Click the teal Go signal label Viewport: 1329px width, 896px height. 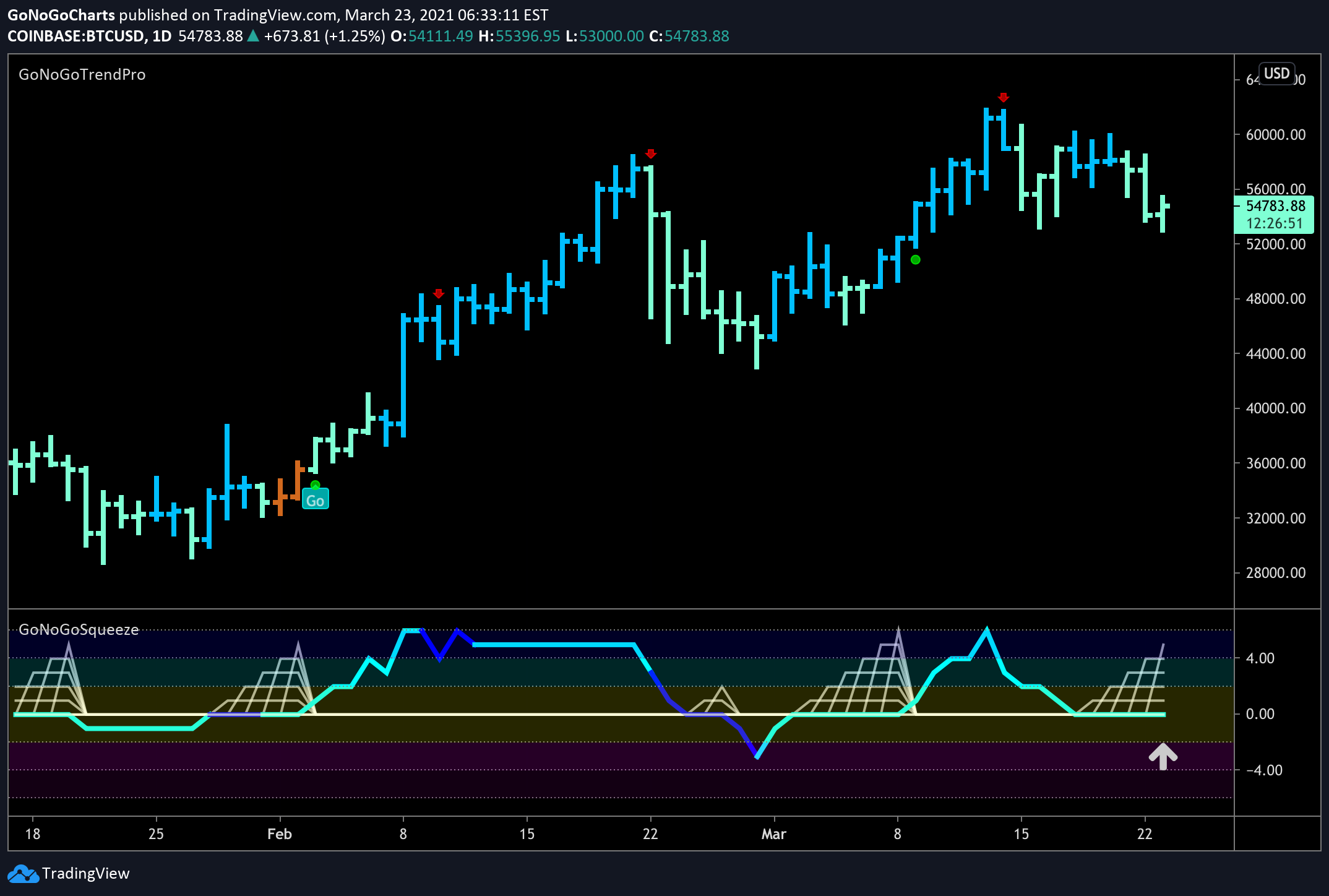tap(316, 500)
